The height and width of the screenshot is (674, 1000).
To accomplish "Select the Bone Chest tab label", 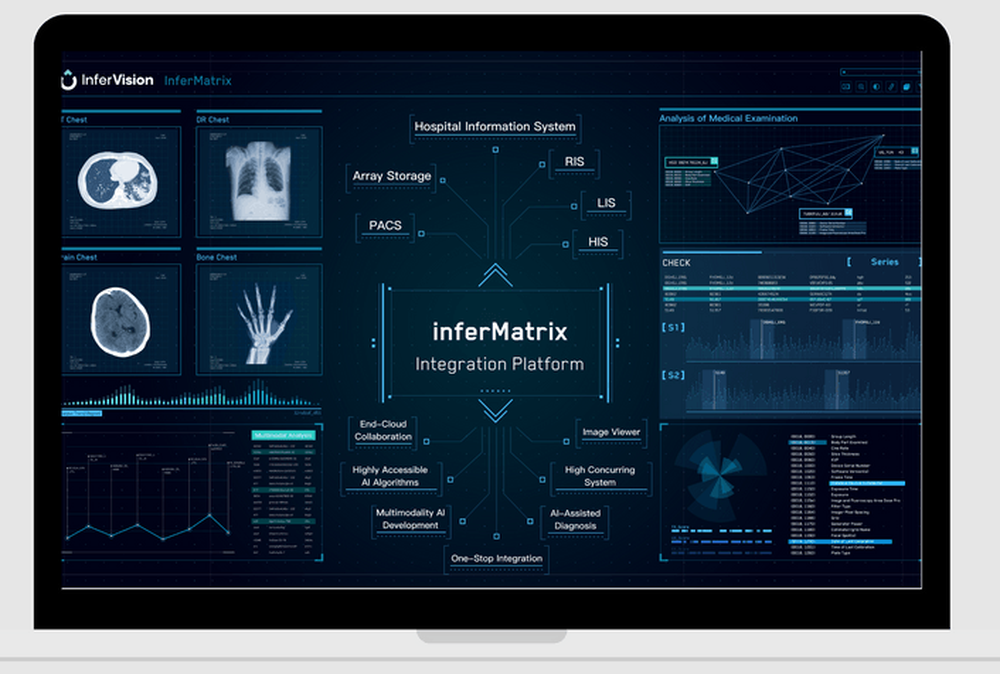I will pyautogui.click(x=217, y=257).
